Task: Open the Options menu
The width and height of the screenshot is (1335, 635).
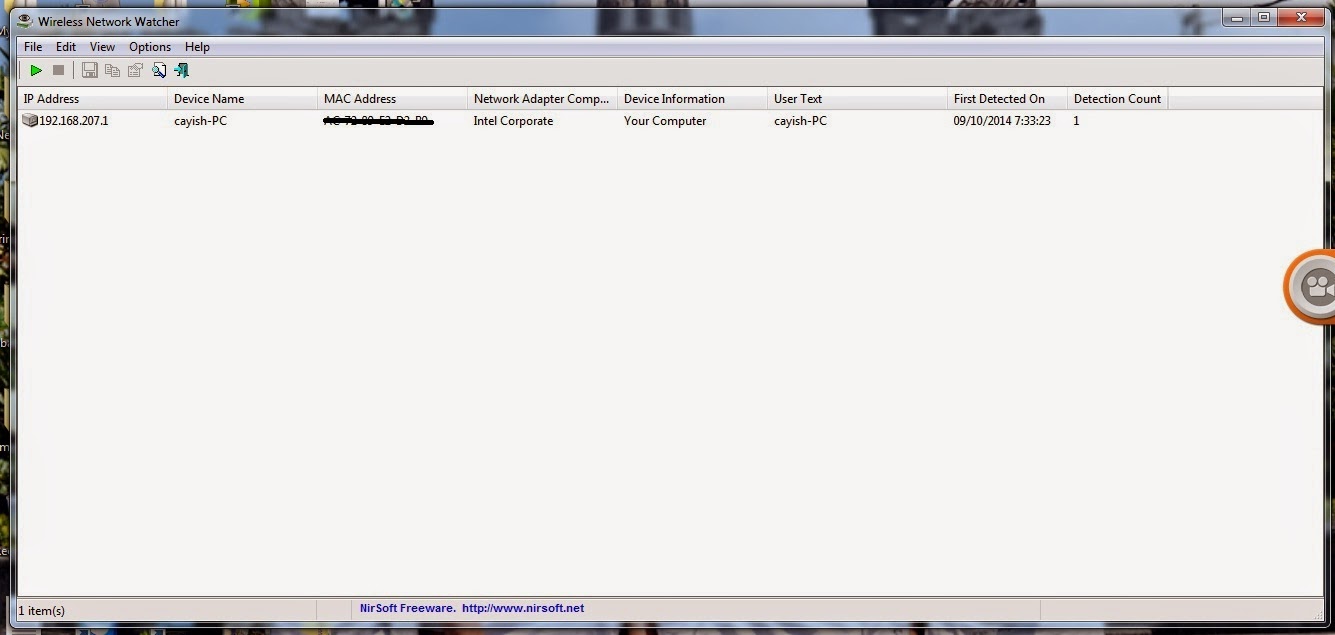Action: click(150, 47)
